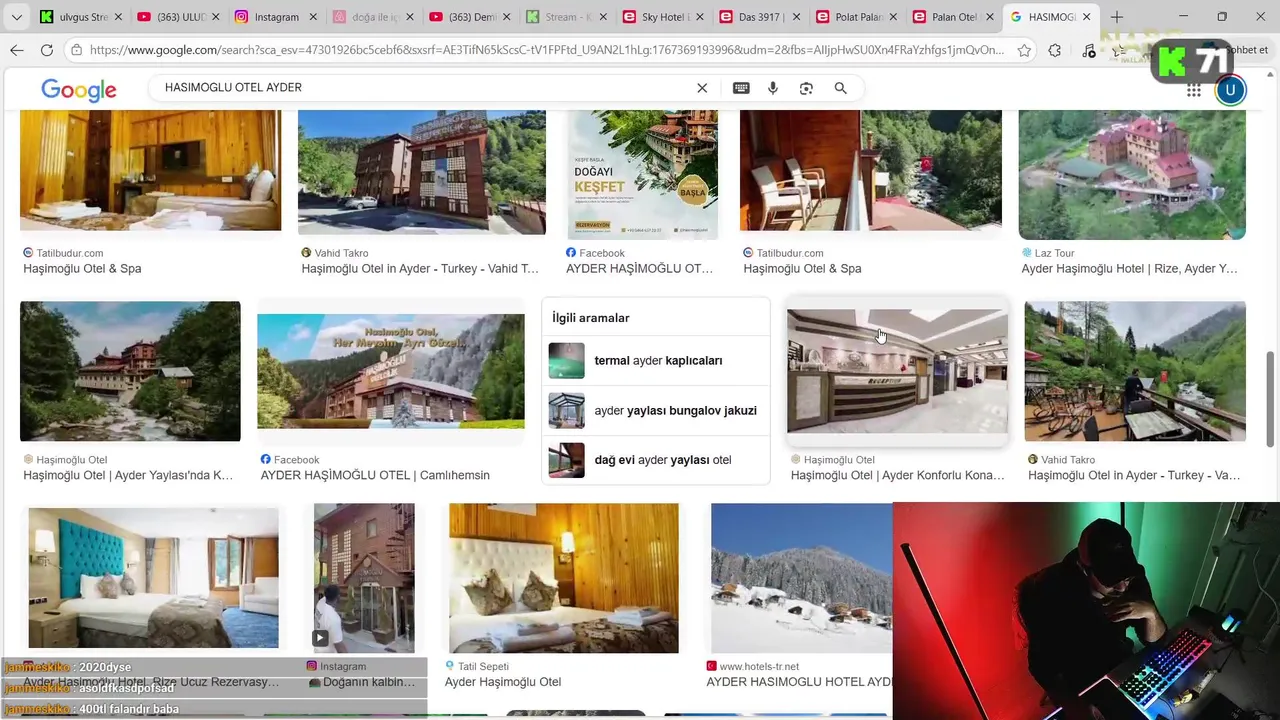Close the Instagram tab
This screenshot has height=720, width=1280.
(x=311, y=17)
